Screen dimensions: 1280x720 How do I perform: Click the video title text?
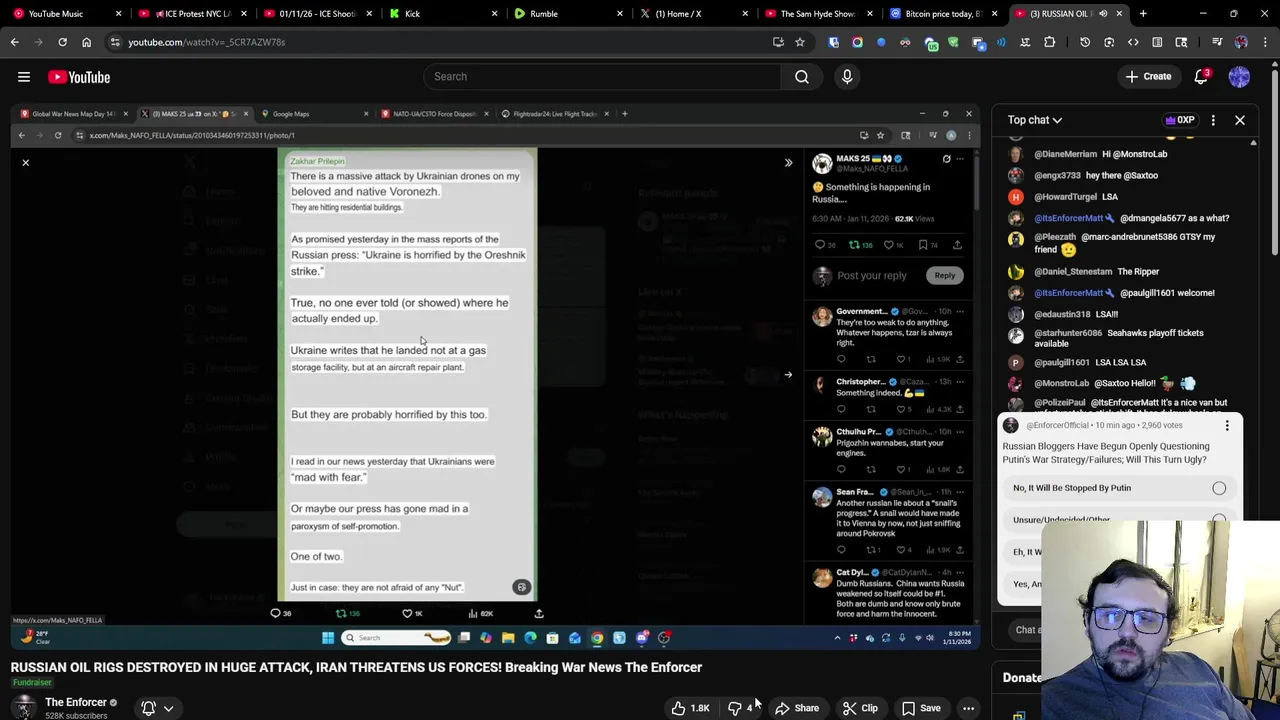[356, 667]
